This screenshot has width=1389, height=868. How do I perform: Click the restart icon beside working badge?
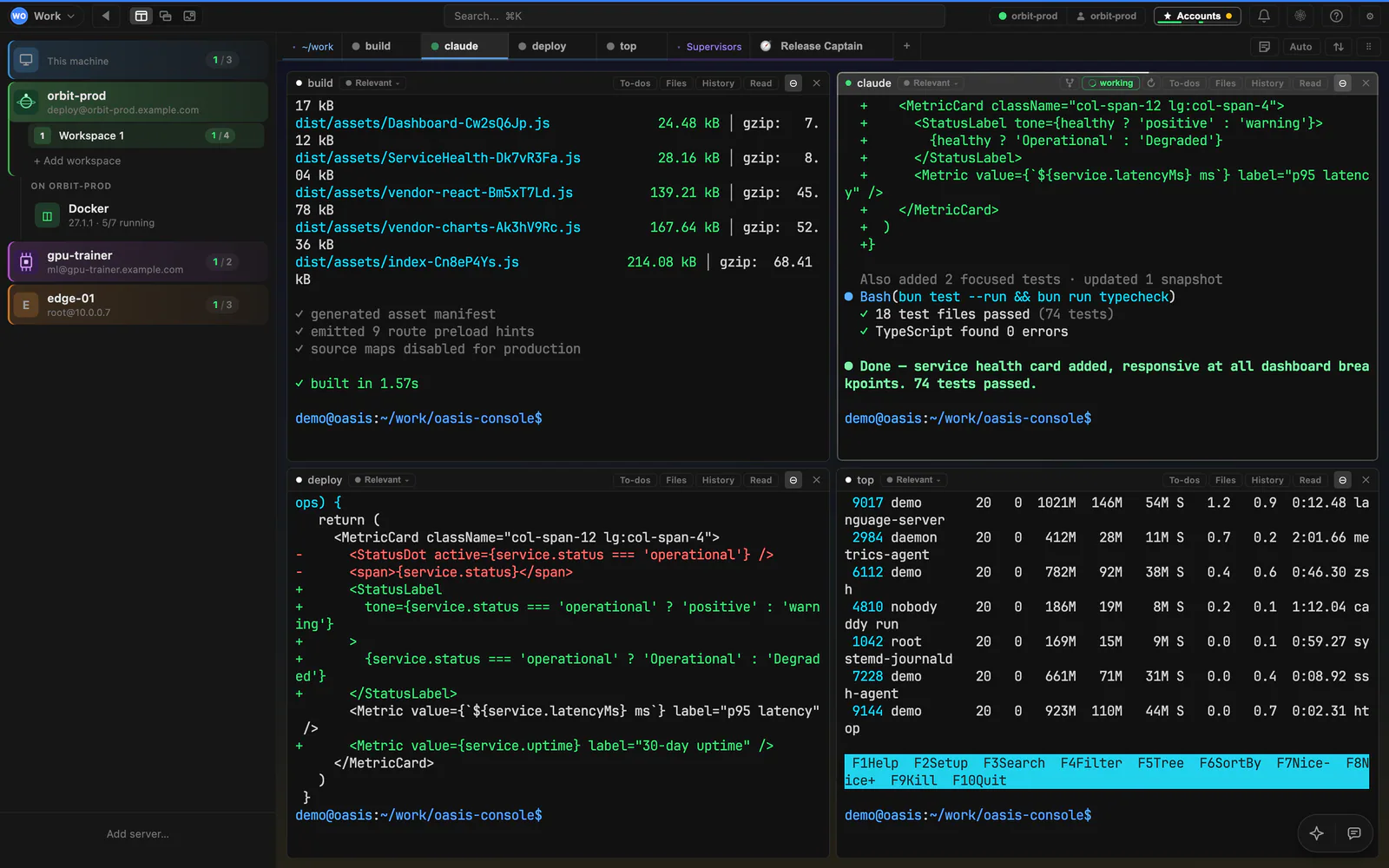tap(1151, 83)
